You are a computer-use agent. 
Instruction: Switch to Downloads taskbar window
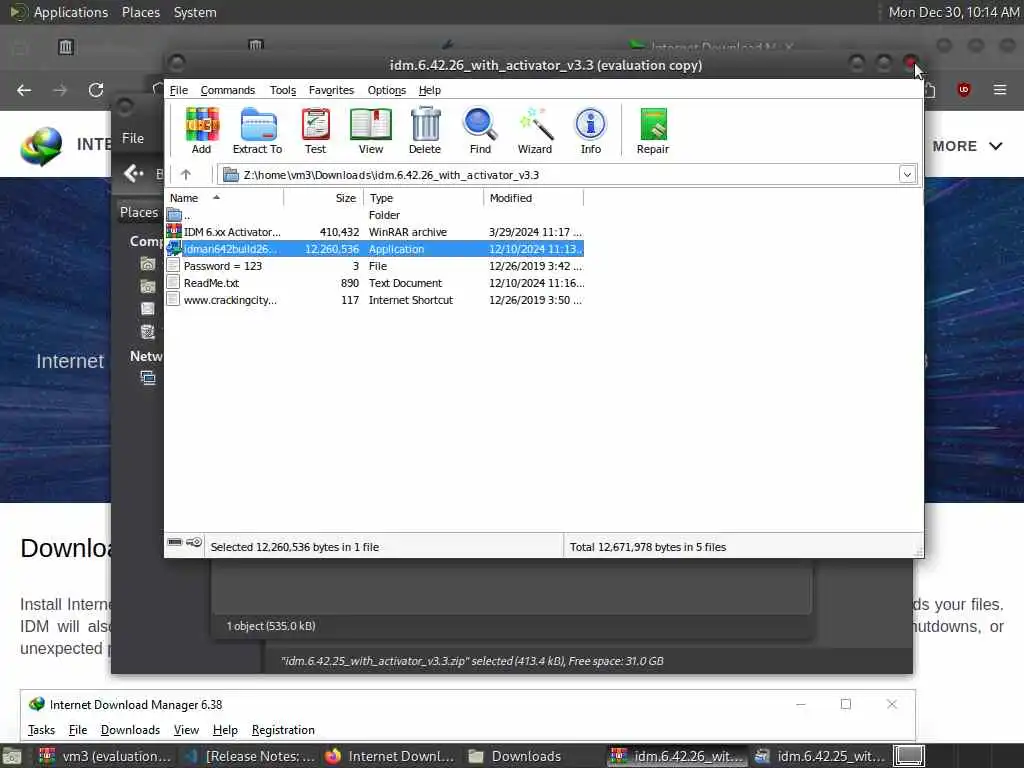(516, 756)
